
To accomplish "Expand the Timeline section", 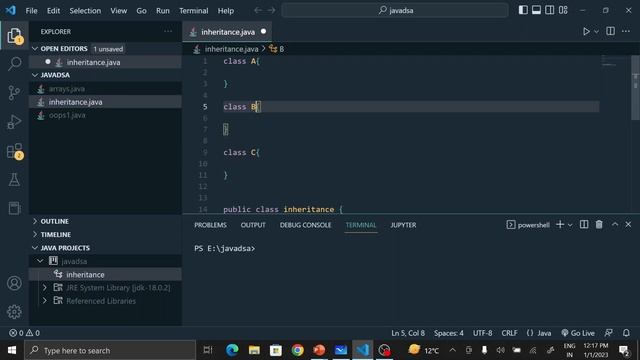I will [105, 235].
